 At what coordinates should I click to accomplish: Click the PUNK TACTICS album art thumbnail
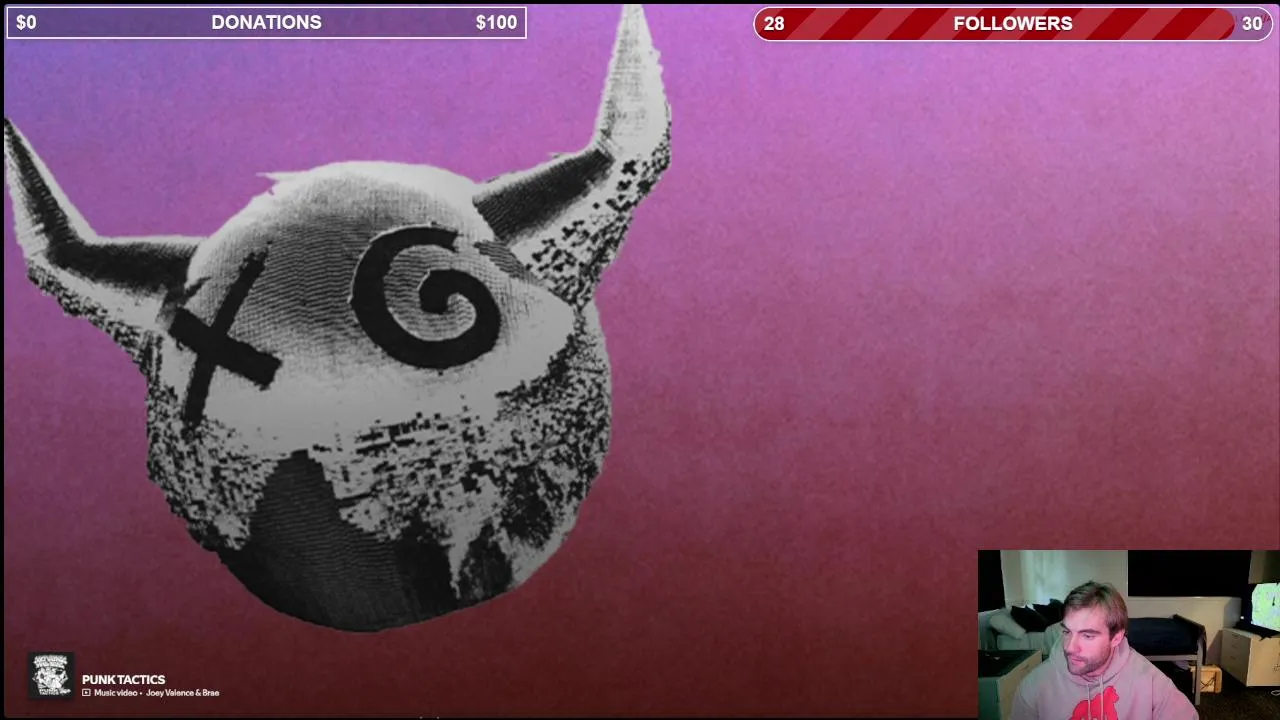50,675
